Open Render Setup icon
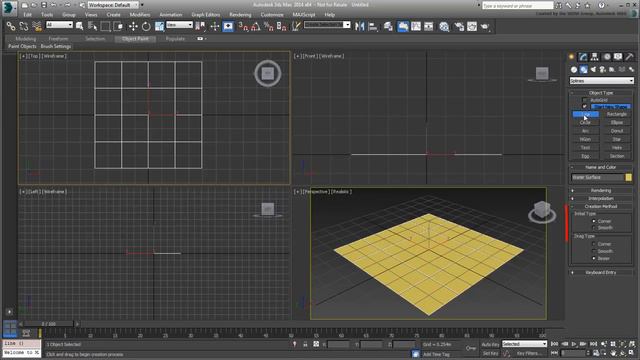This screenshot has height=360, width=640. 459,27
